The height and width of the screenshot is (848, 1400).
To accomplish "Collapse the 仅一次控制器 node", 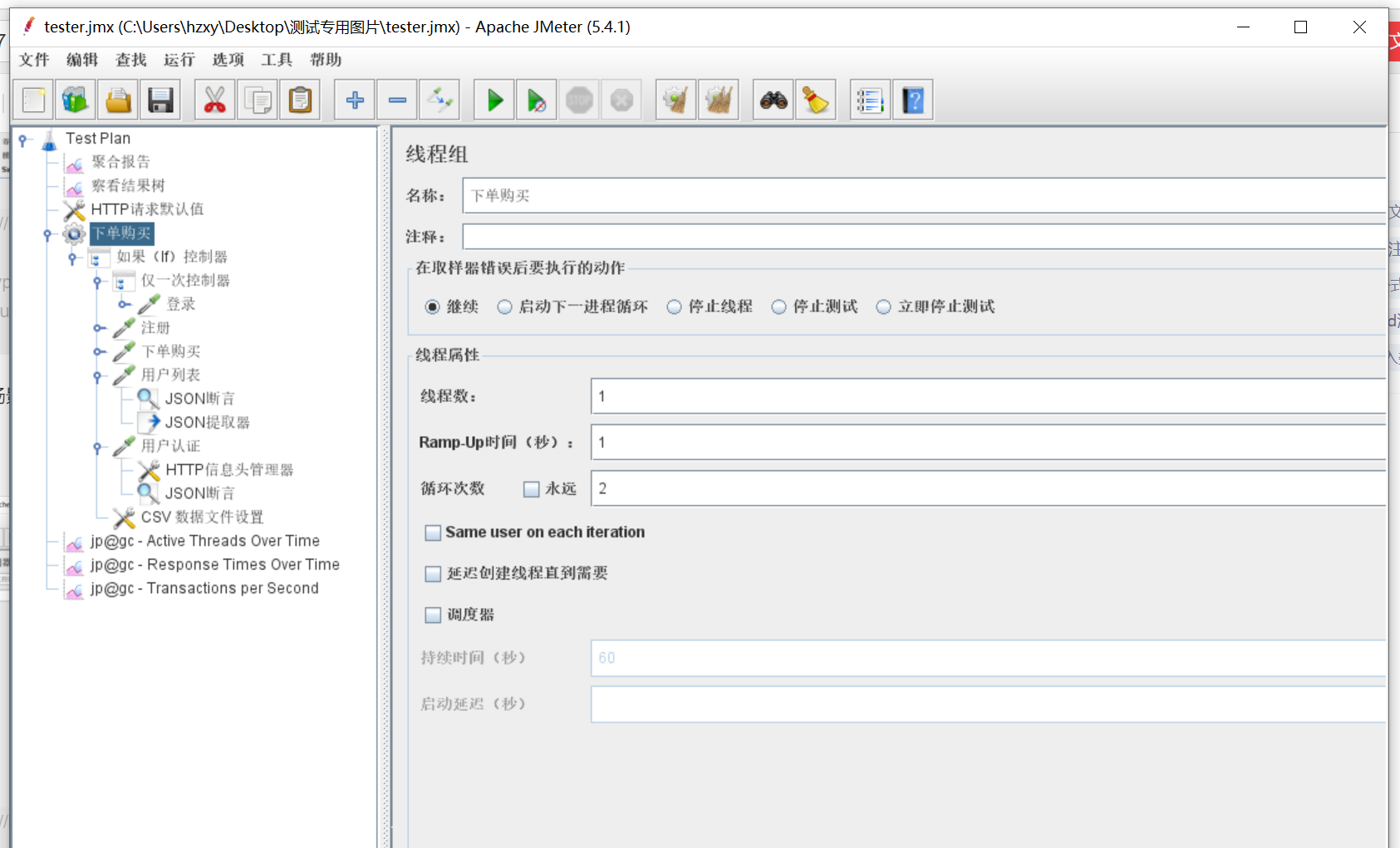I will 98,282.
